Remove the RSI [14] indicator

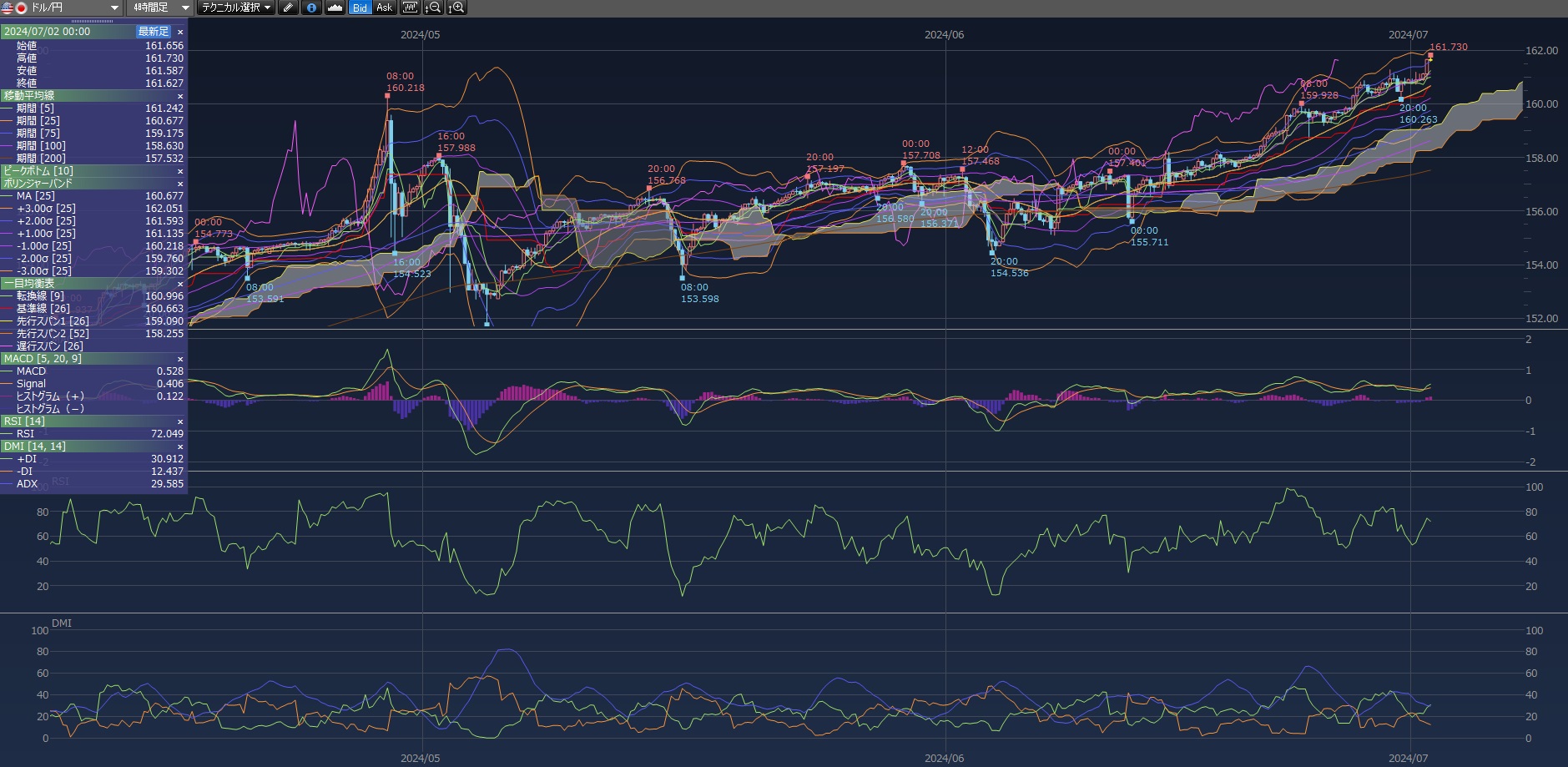tap(180, 421)
